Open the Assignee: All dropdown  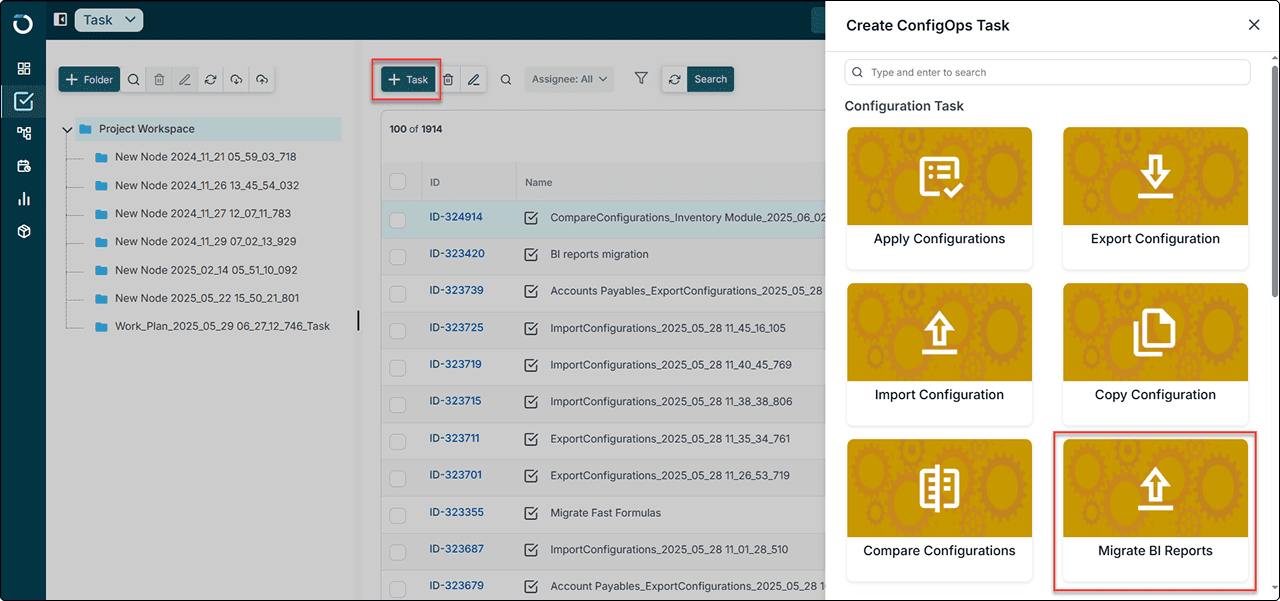coord(569,80)
